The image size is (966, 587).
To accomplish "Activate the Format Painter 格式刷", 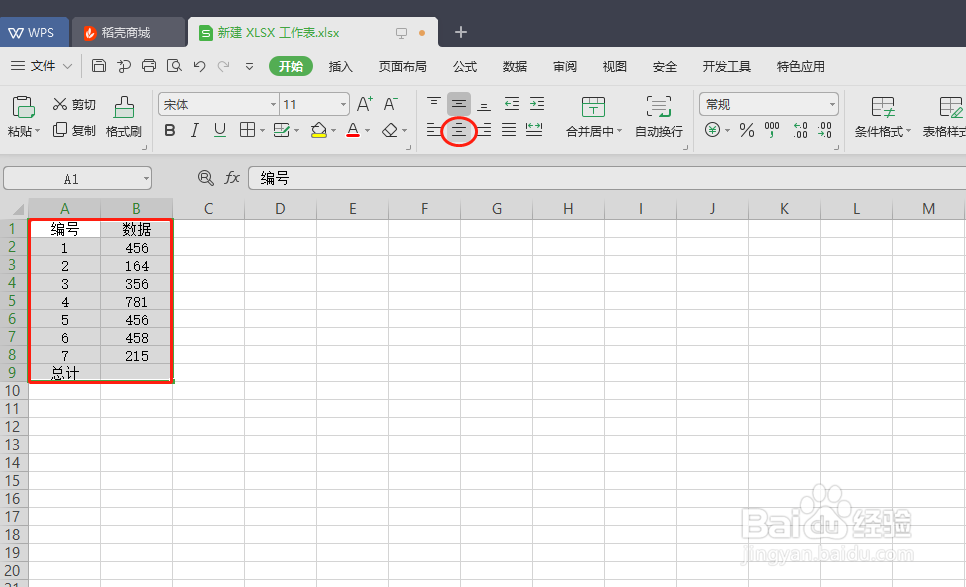I will (124, 116).
